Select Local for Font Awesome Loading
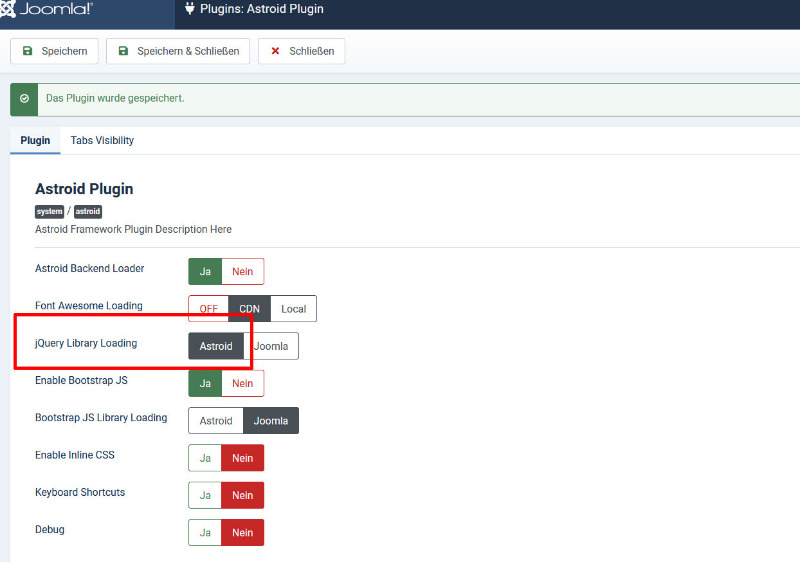 293,309
